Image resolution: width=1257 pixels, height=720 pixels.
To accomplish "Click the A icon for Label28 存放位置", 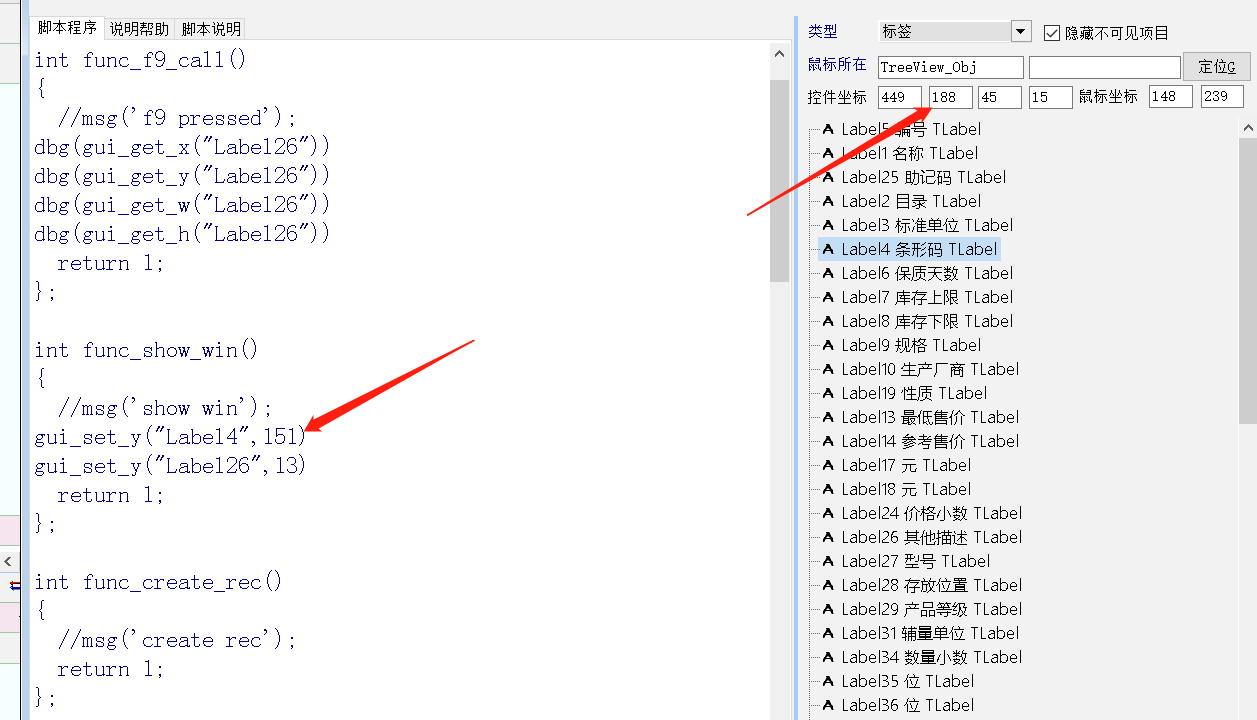I will pos(828,585).
